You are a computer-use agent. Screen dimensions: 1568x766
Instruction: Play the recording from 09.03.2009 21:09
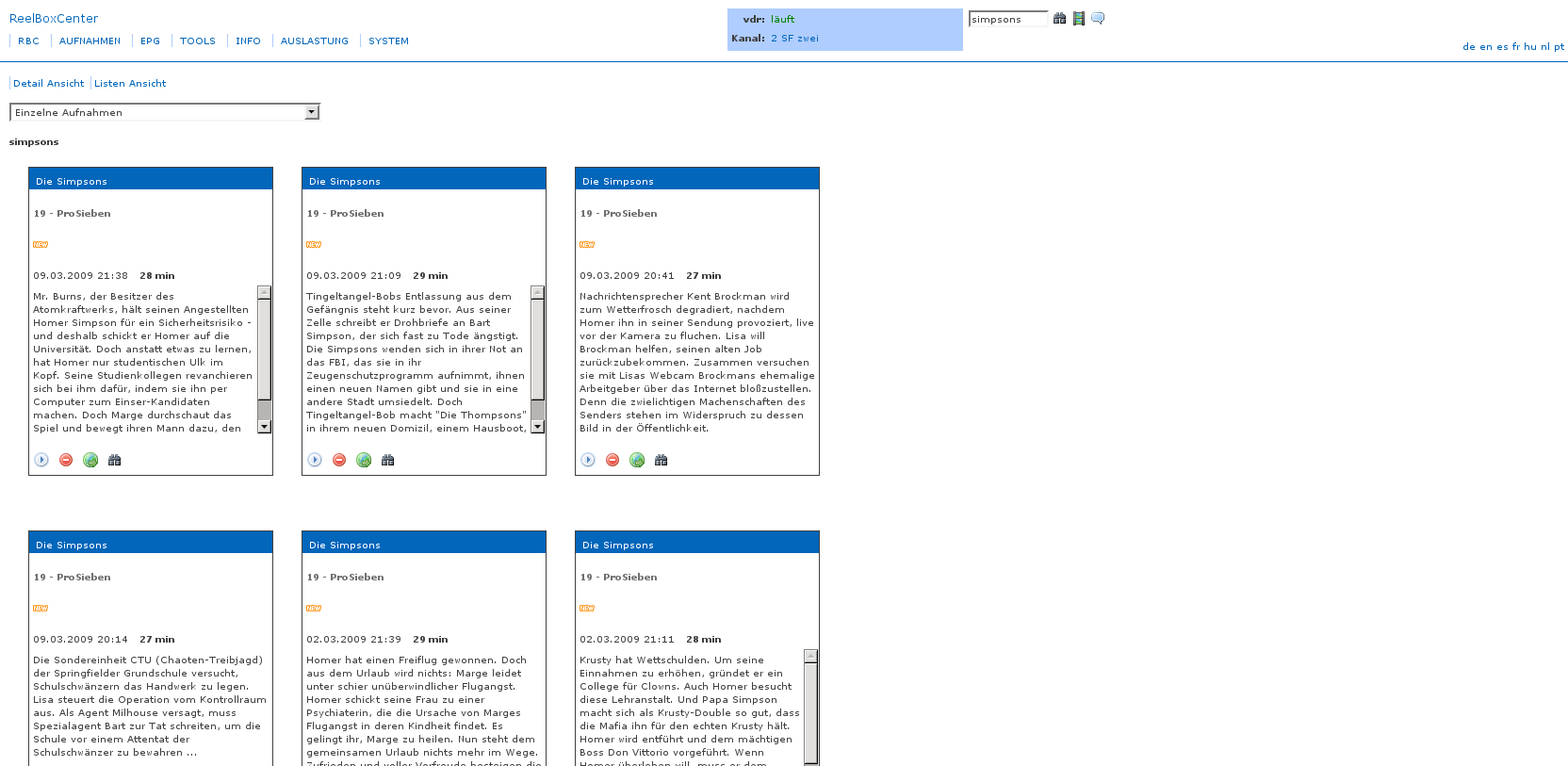[315, 460]
